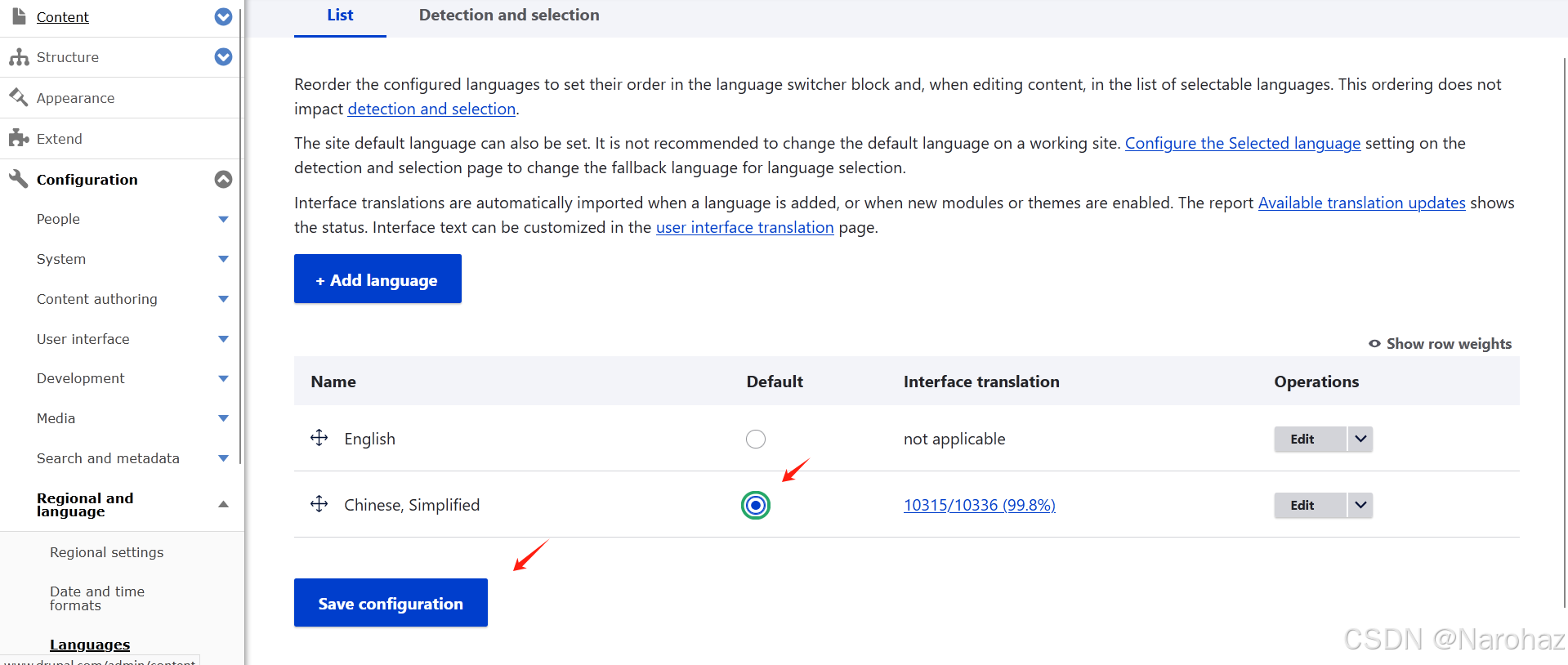Open the 10315/10336 translation progress link
This screenshot has width=1568, height=665.
(x=979, y=505)
